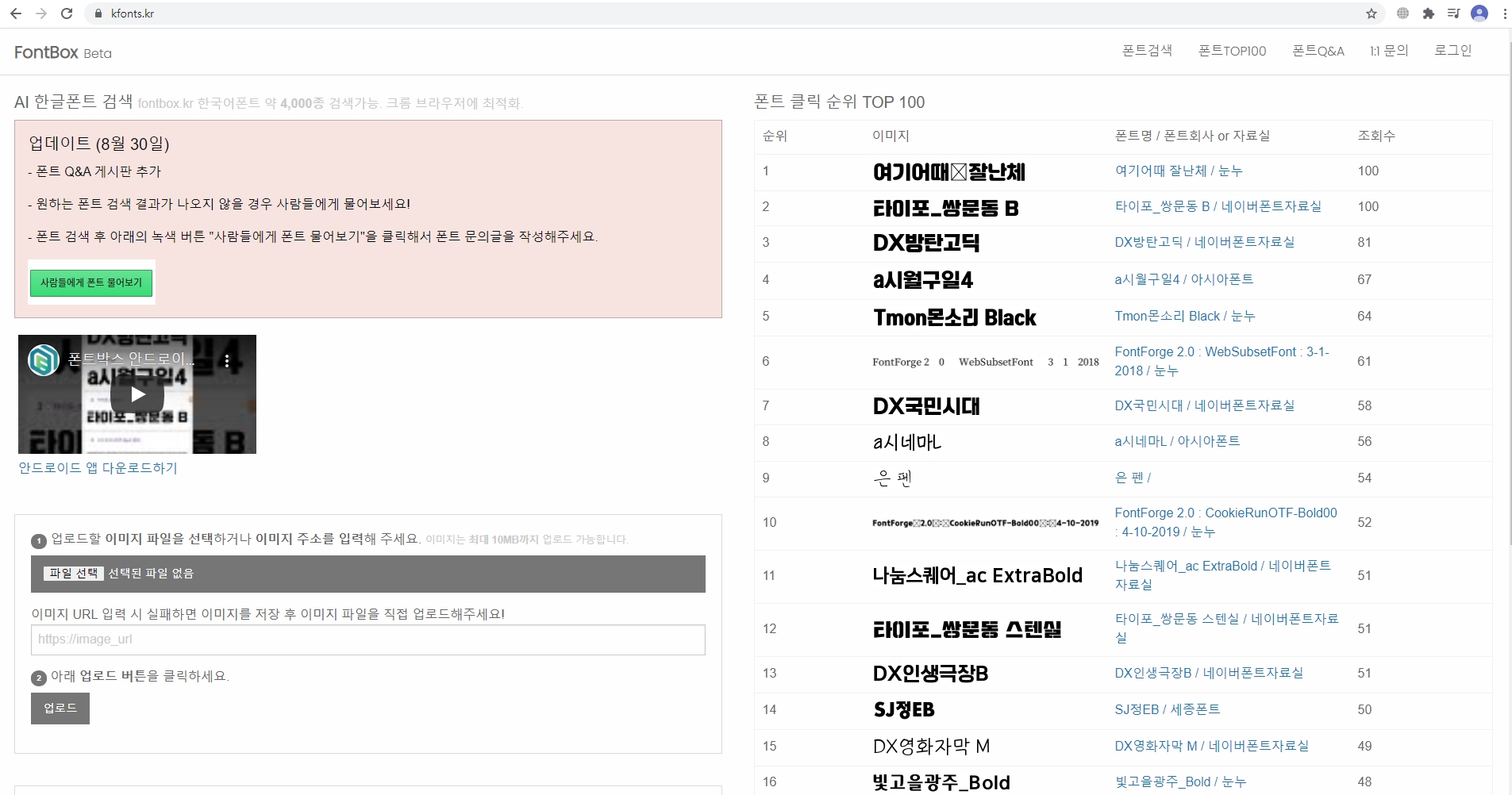Click the https://image_url input field

tap(368, 639)
